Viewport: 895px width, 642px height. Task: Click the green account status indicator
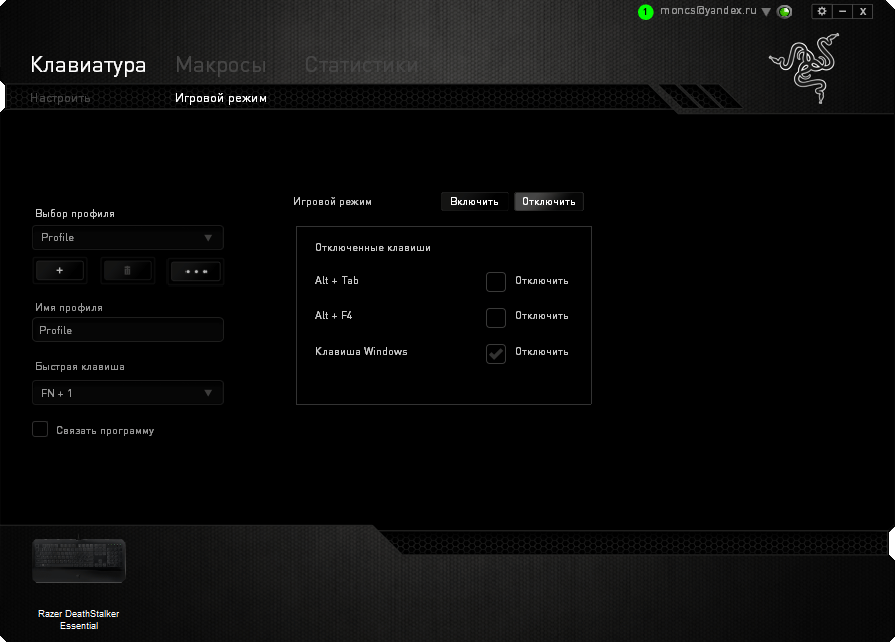(x=646, y=11)
